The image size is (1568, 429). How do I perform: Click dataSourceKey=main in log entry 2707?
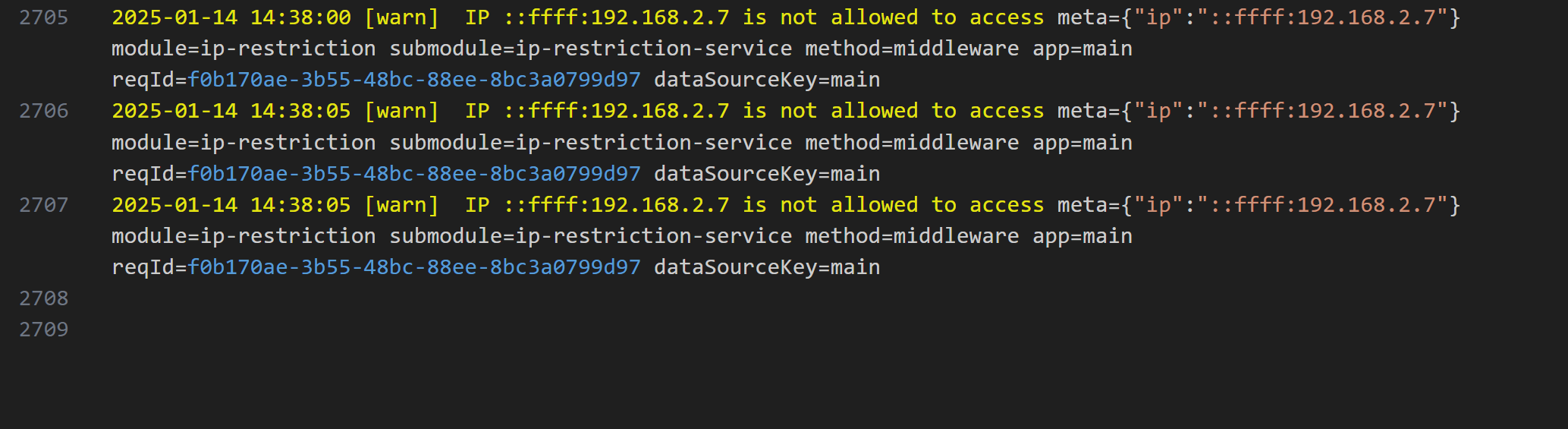(767, 267)
